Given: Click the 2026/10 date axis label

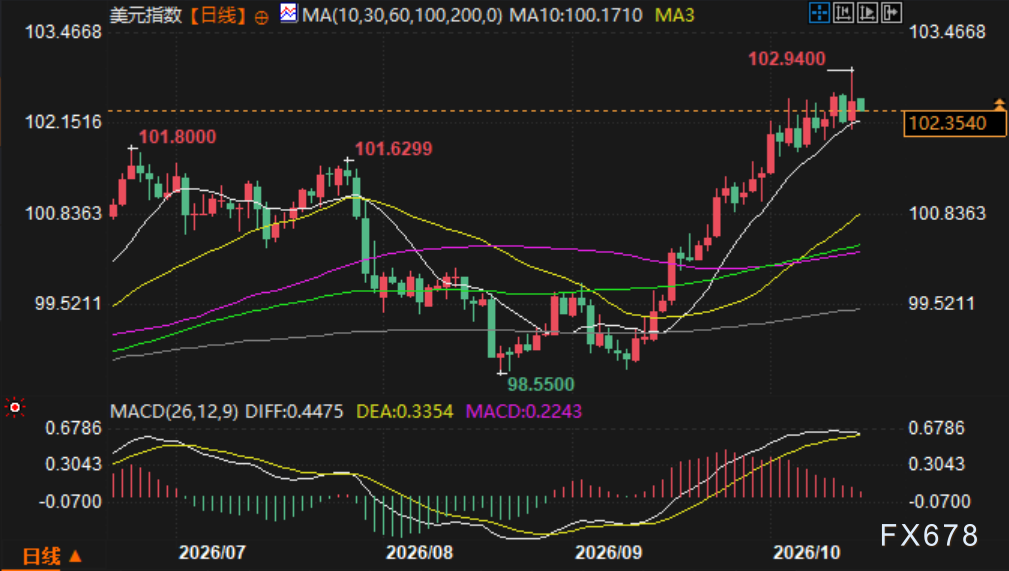Looking at the screenshot, I should [x=806, y=552].
